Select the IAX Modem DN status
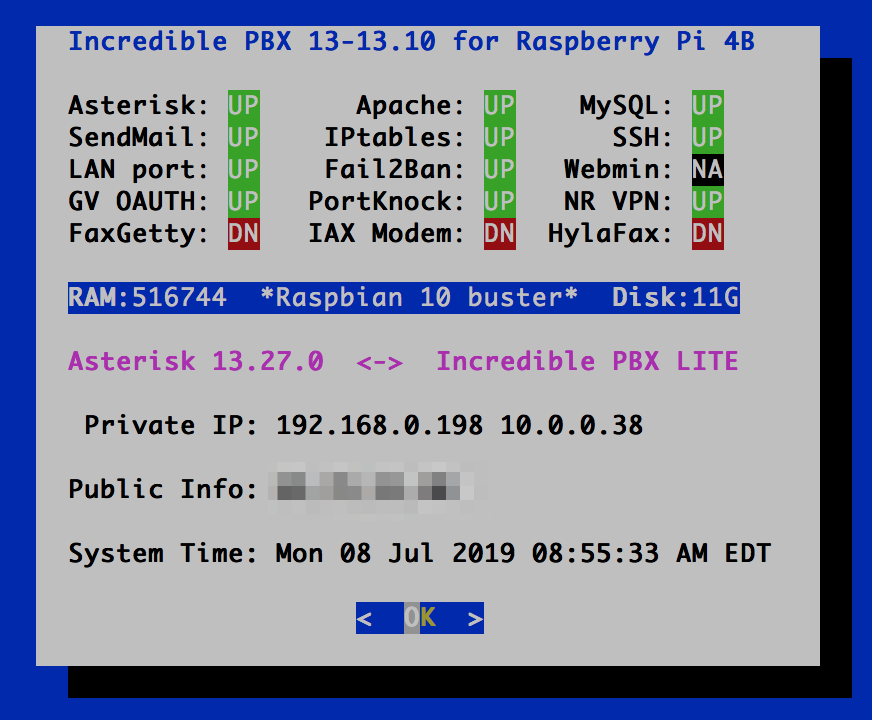This screenshot has width=872, height=720. point(499,234)
